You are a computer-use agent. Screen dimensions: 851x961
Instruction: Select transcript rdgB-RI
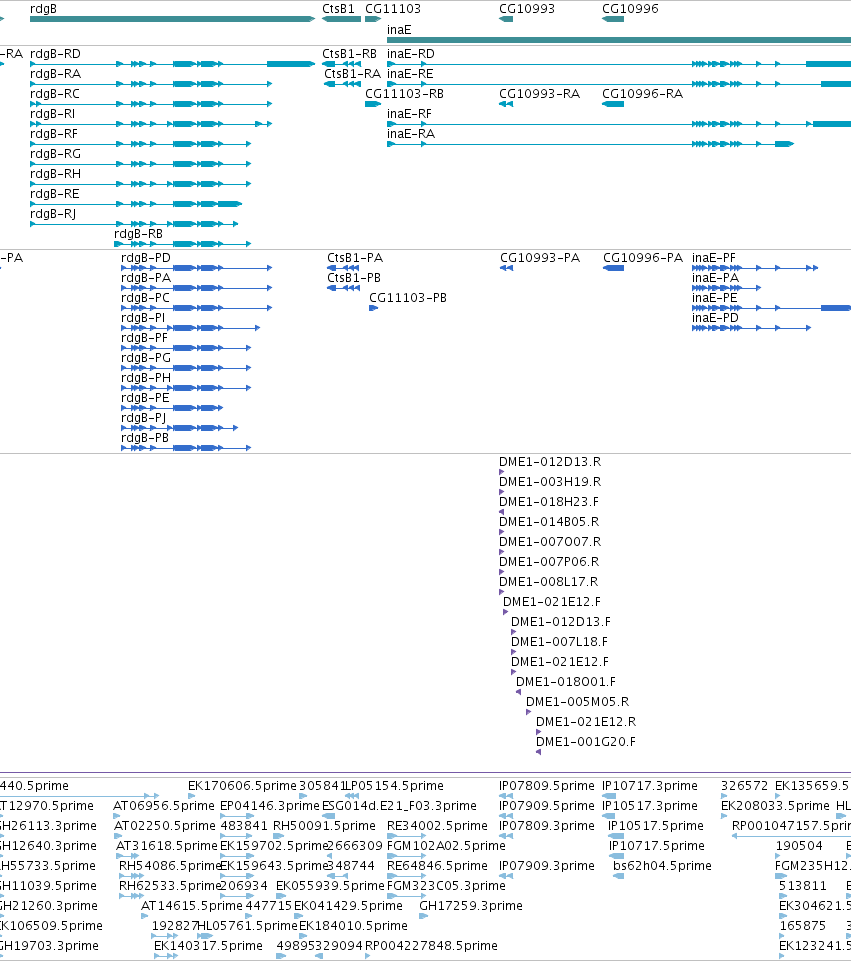click(53, 114)
